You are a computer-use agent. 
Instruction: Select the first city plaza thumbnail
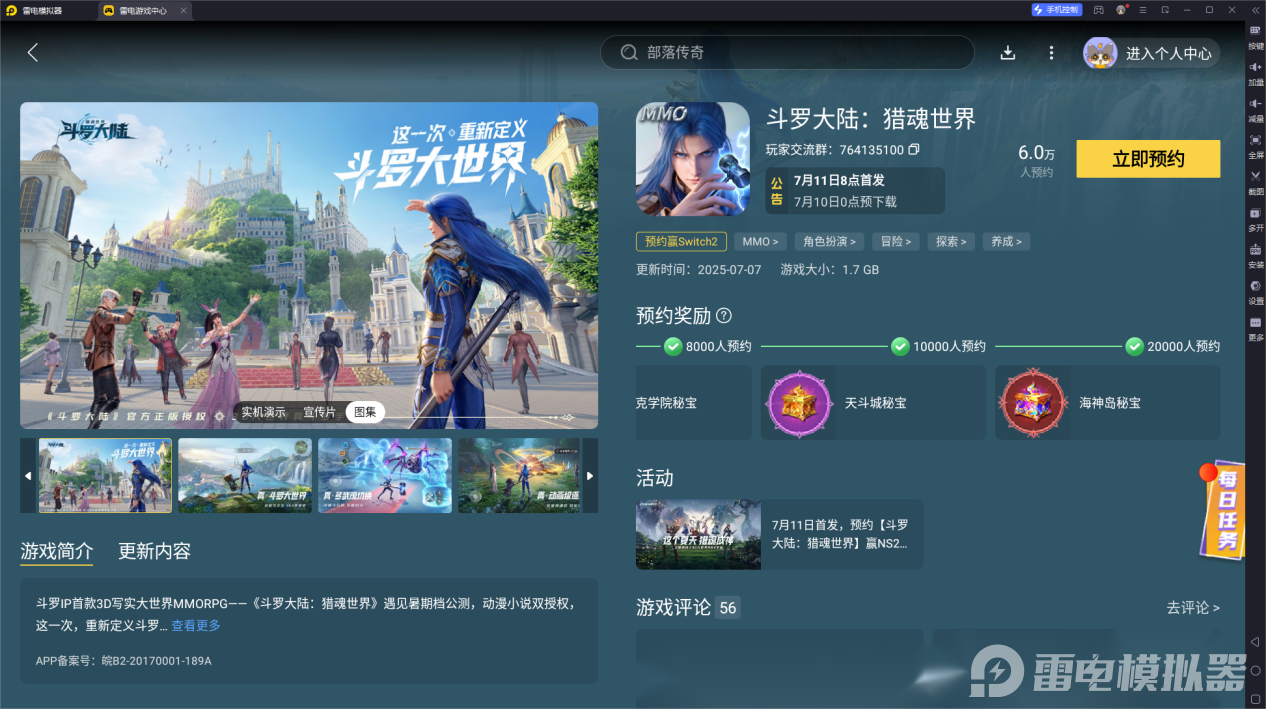pyautogui.click(x=105, y=476)
